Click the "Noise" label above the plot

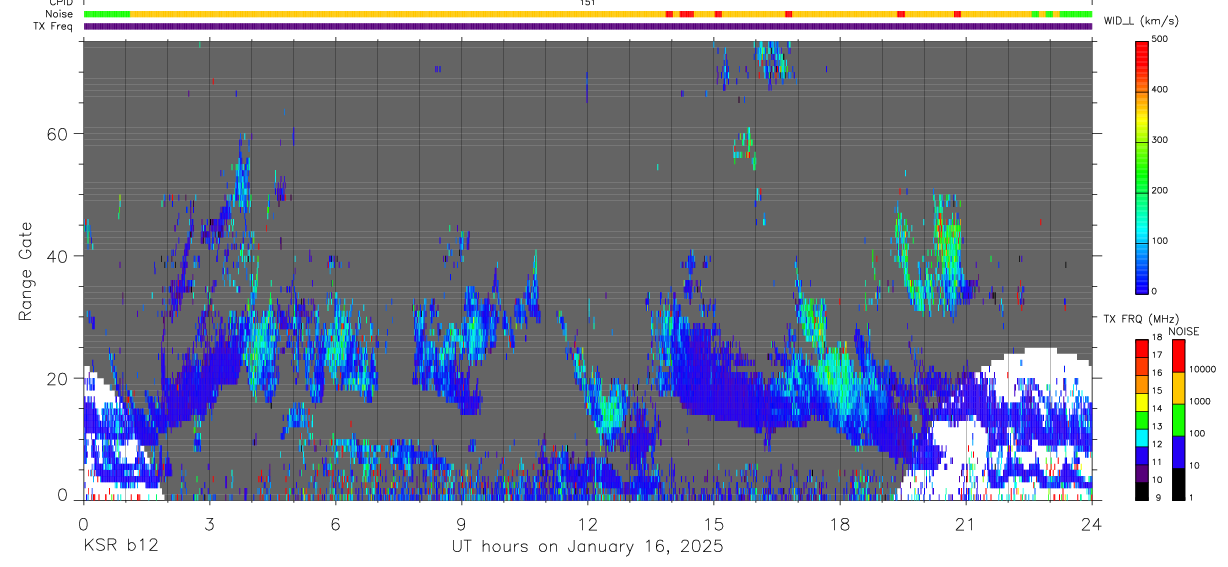[x=60, y=14]
